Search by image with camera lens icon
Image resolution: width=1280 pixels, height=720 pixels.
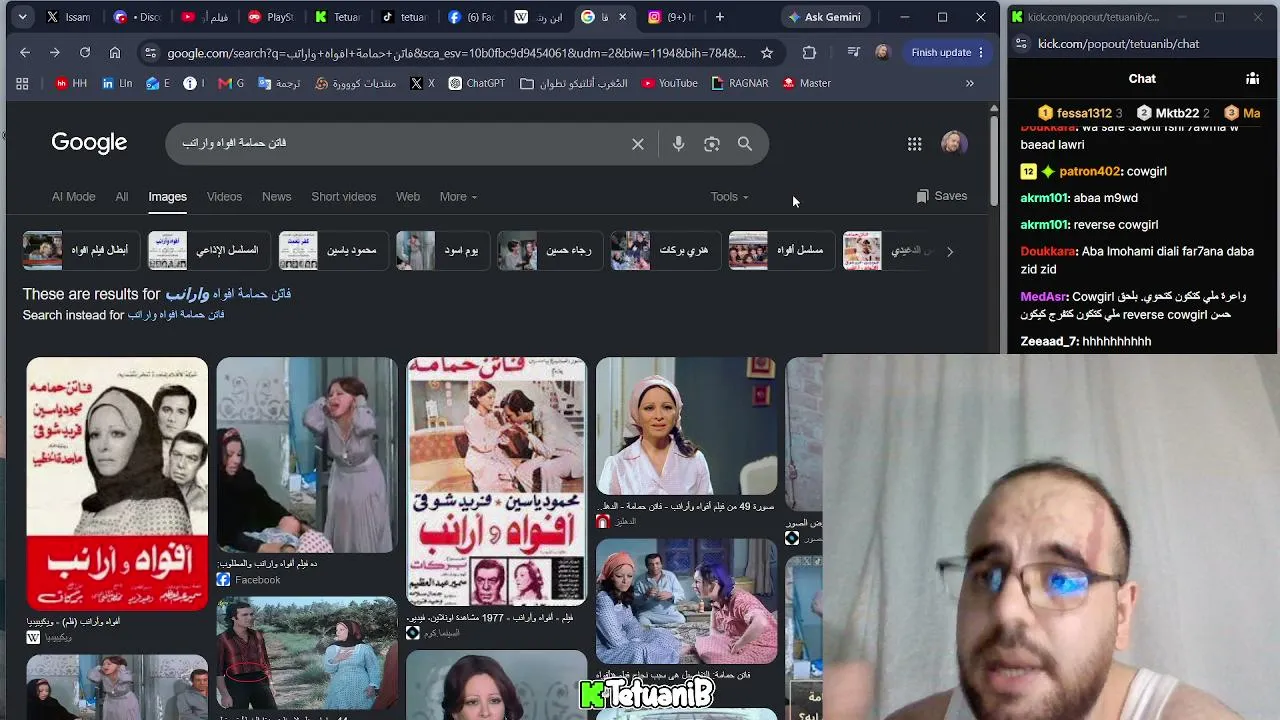coord(712,144)
